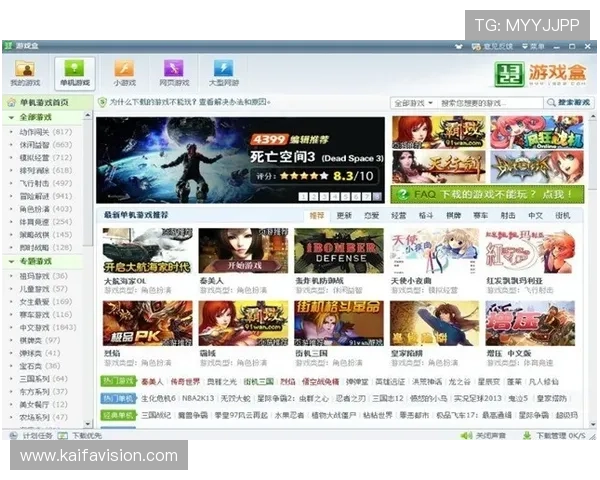Open the 街机格斗 街机三国 thumbnail
The image size is (600, 480).
pos(339,323)
